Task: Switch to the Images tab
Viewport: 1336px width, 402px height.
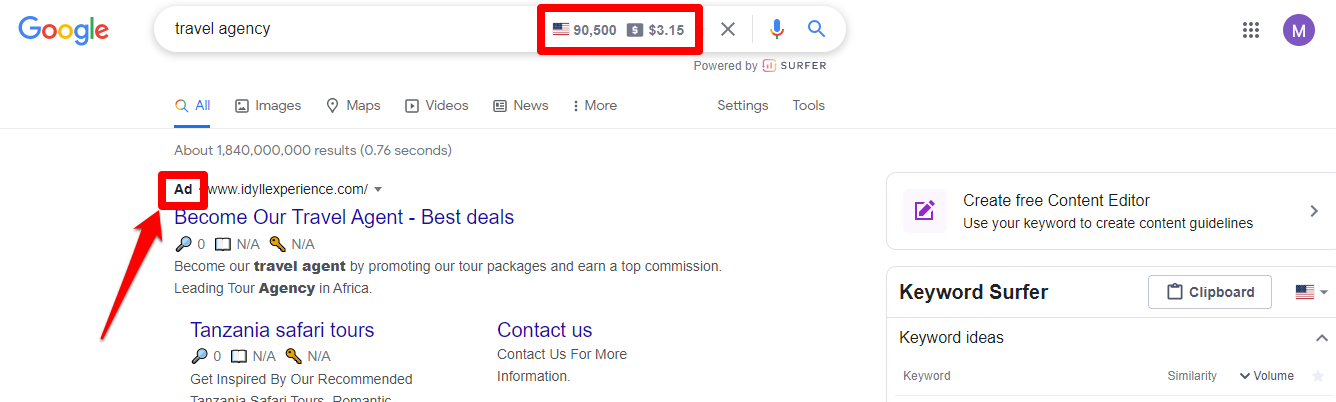Action: point(268,105)
